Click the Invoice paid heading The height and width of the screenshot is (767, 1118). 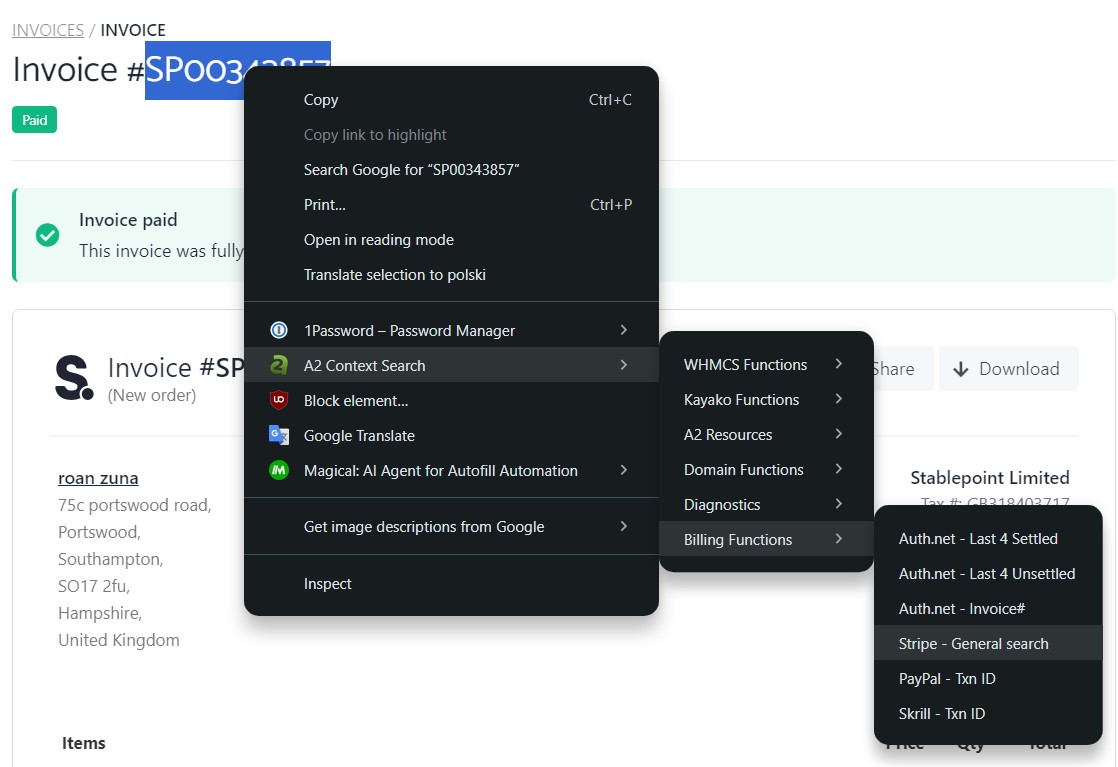128,220
